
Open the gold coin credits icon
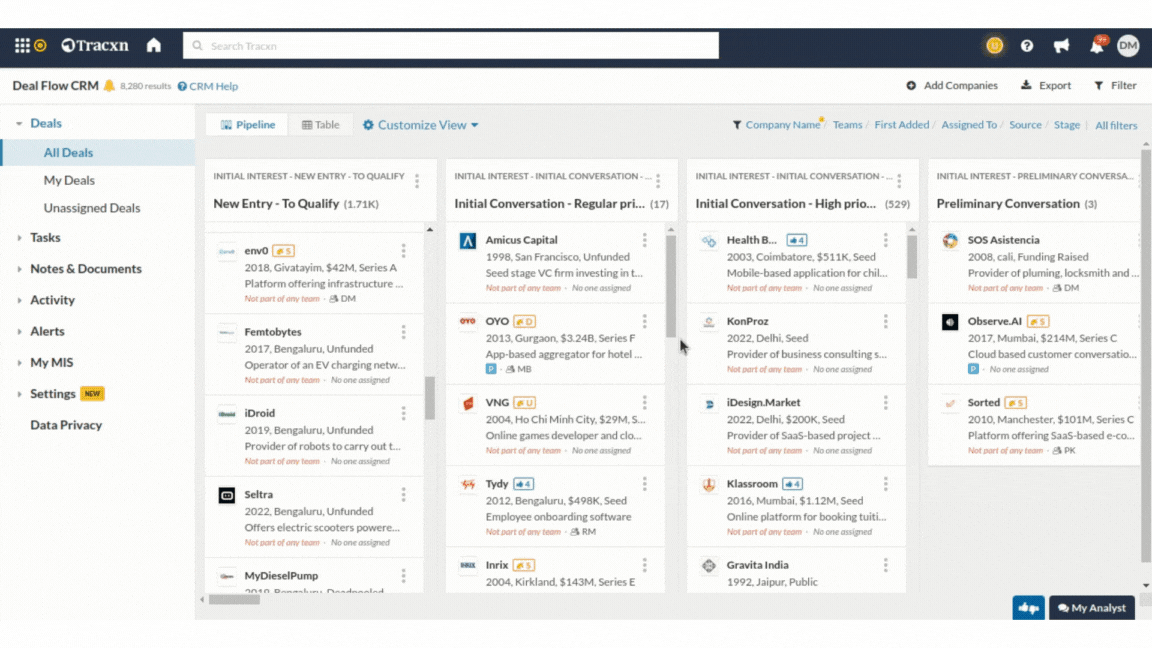pos(994,45)
